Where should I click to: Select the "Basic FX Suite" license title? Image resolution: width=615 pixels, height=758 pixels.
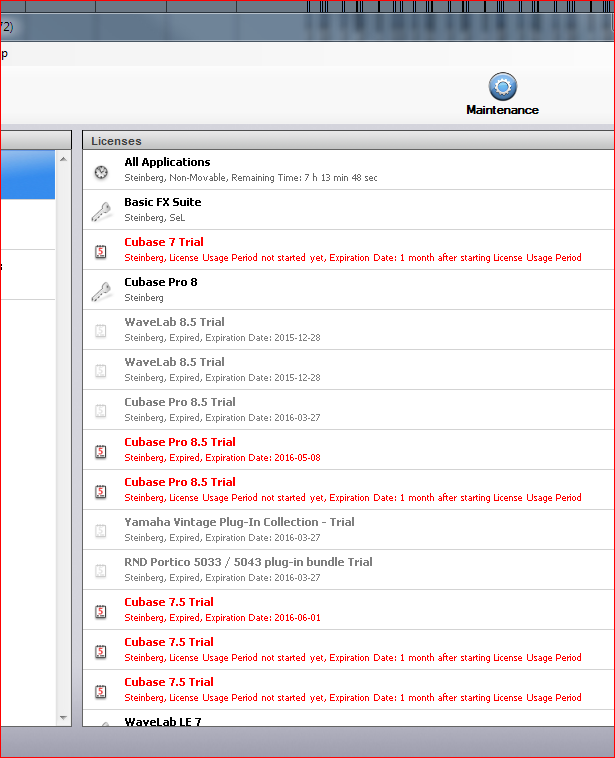(163, 202)
